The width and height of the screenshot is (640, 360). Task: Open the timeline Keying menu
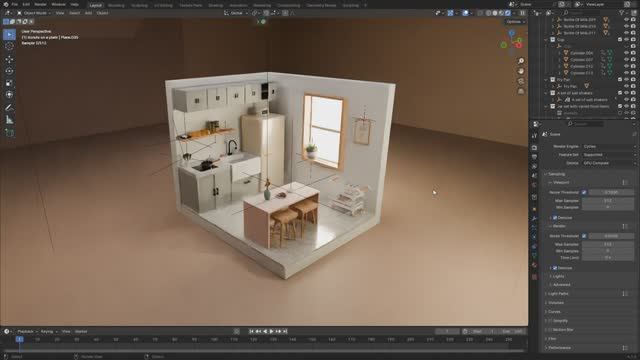click(x=49, y=331)
